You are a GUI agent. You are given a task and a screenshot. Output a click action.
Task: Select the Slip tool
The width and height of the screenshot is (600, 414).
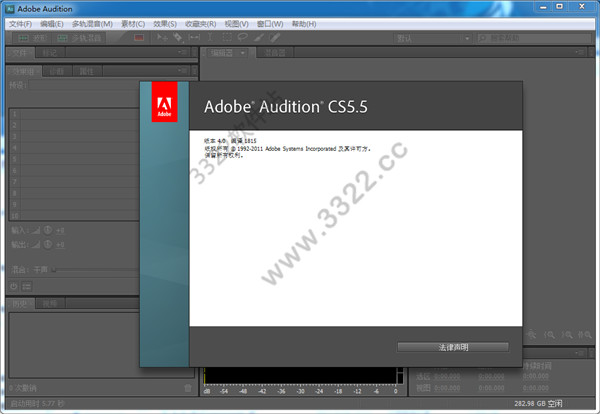click(194, 37)
